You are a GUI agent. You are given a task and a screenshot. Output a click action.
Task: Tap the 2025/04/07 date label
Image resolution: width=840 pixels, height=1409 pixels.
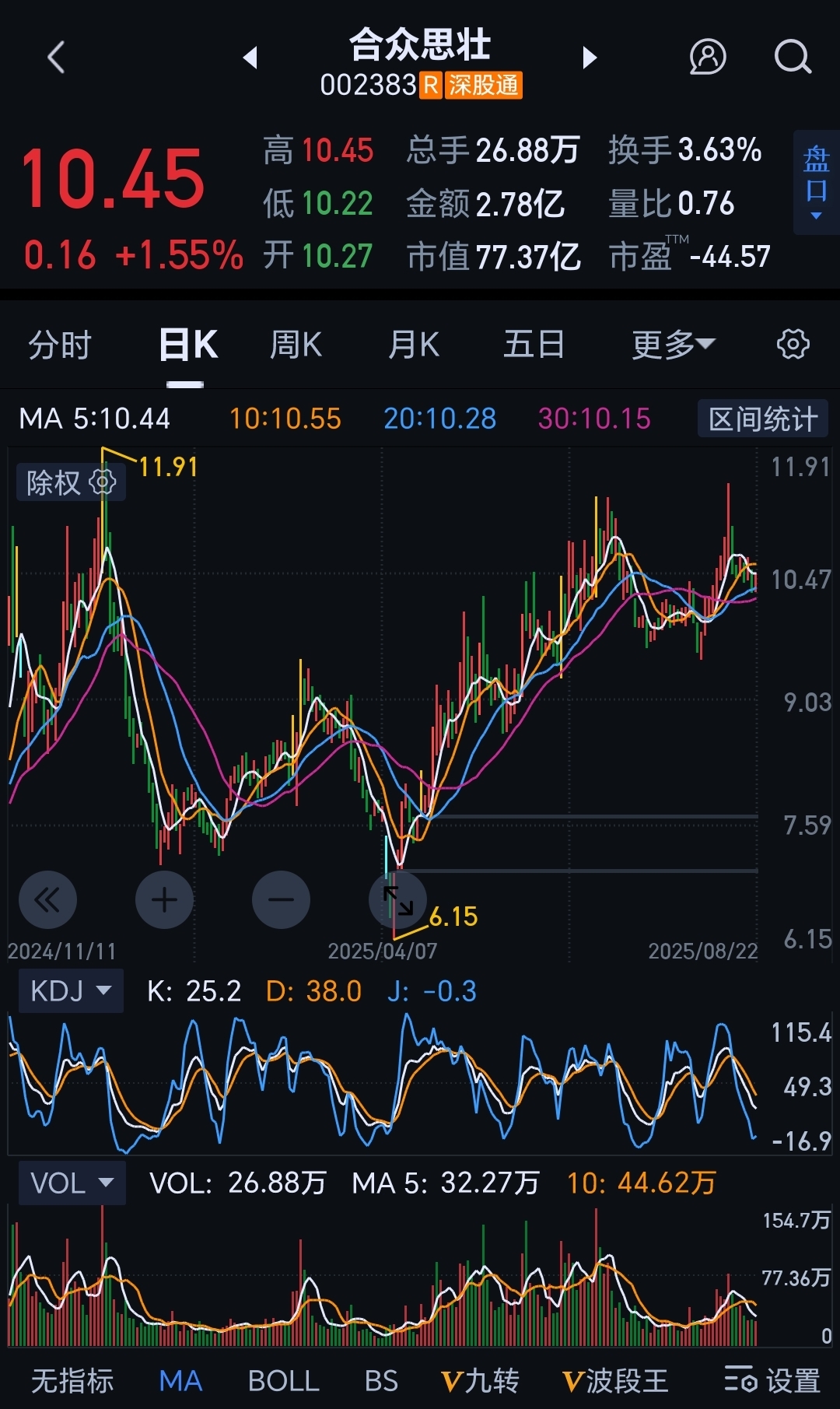(x=383, y=951)
